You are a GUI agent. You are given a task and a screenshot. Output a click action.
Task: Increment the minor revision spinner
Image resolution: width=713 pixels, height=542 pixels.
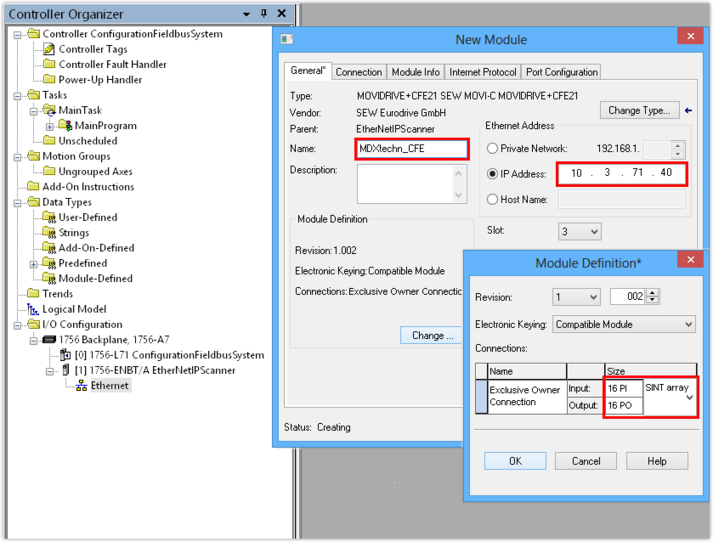tap(653, 293)
